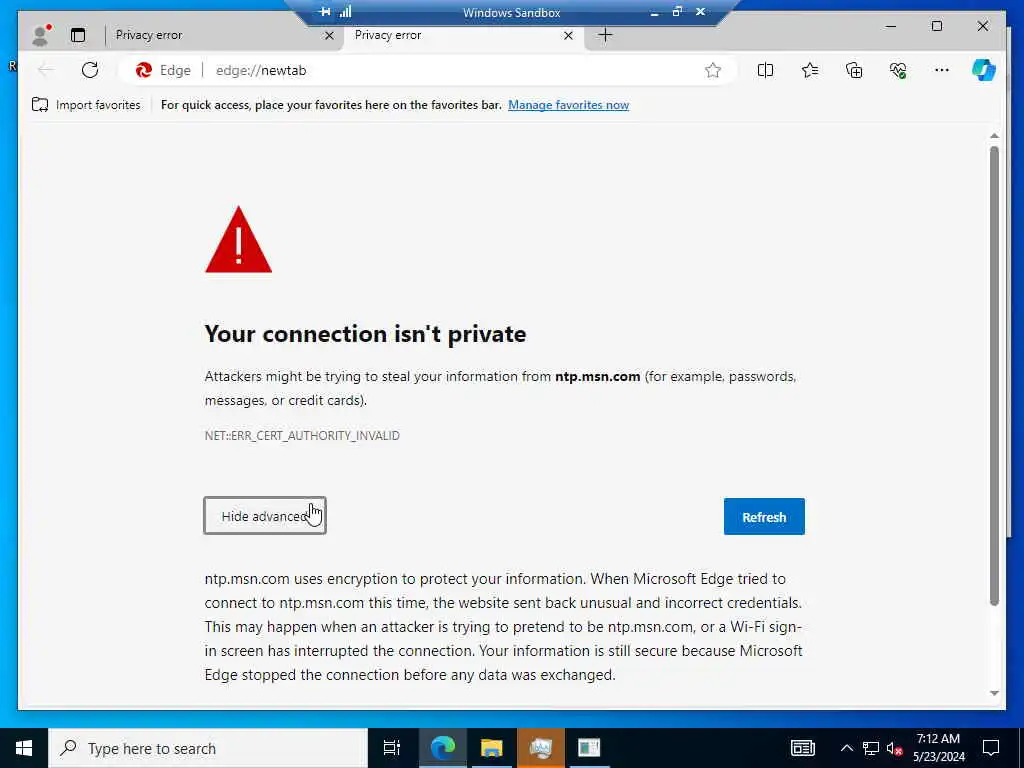Viewport: 1024px width, 768px height.
Task: Click the vertical scrollbar thumb
Action: (994, 376)
